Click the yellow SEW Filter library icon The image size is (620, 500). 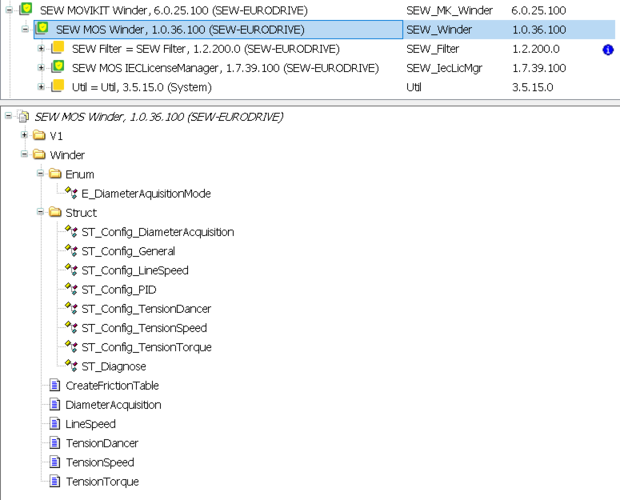pyautogui.click(x=58, y=48)
